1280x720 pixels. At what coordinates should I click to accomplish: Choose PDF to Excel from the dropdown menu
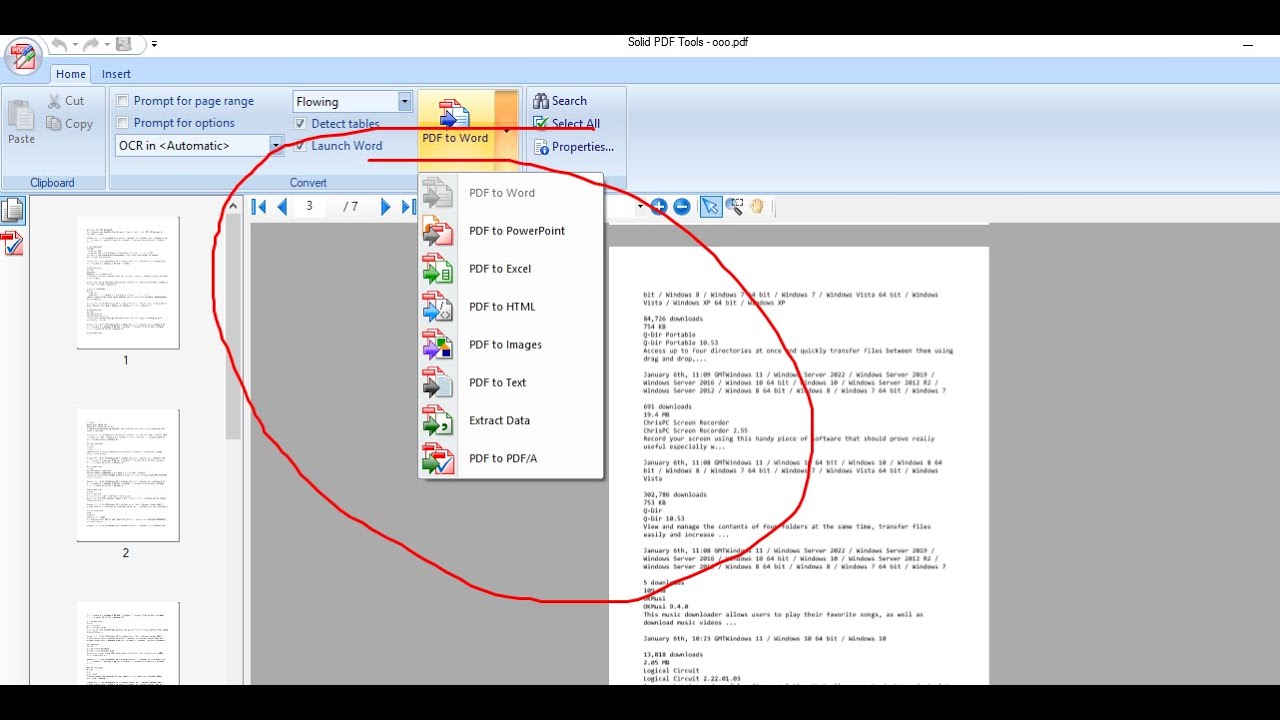pos(511,269)
